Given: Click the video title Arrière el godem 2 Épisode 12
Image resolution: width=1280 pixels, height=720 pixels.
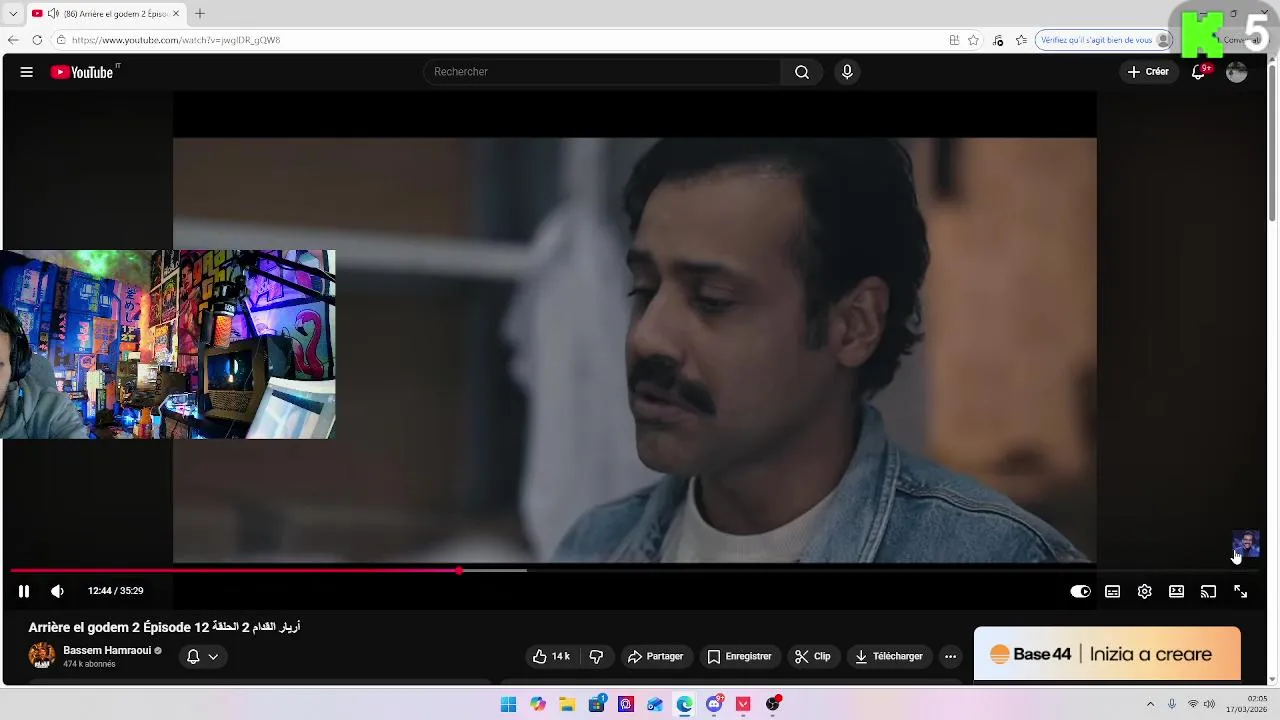Looking at the screenshot, I should tap(164, 628).
